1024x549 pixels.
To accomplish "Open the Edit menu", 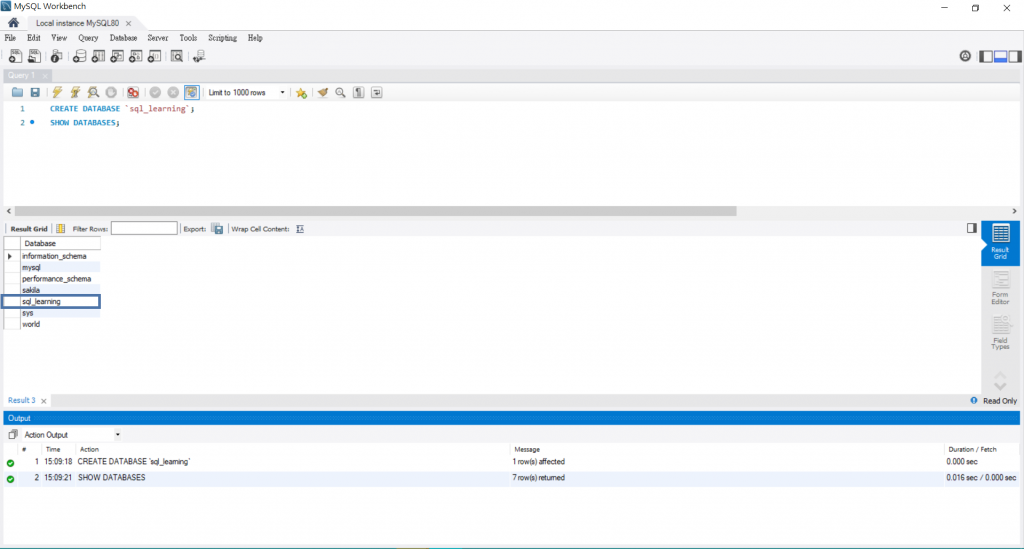I will pos(34,38).
